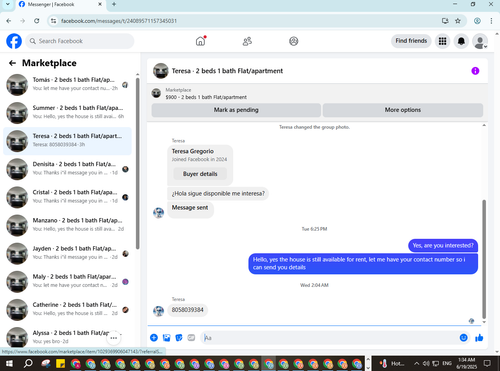This screenshot has height=371, width=500.
Task: Open the Windows Start menu
Action: [9, 363]
